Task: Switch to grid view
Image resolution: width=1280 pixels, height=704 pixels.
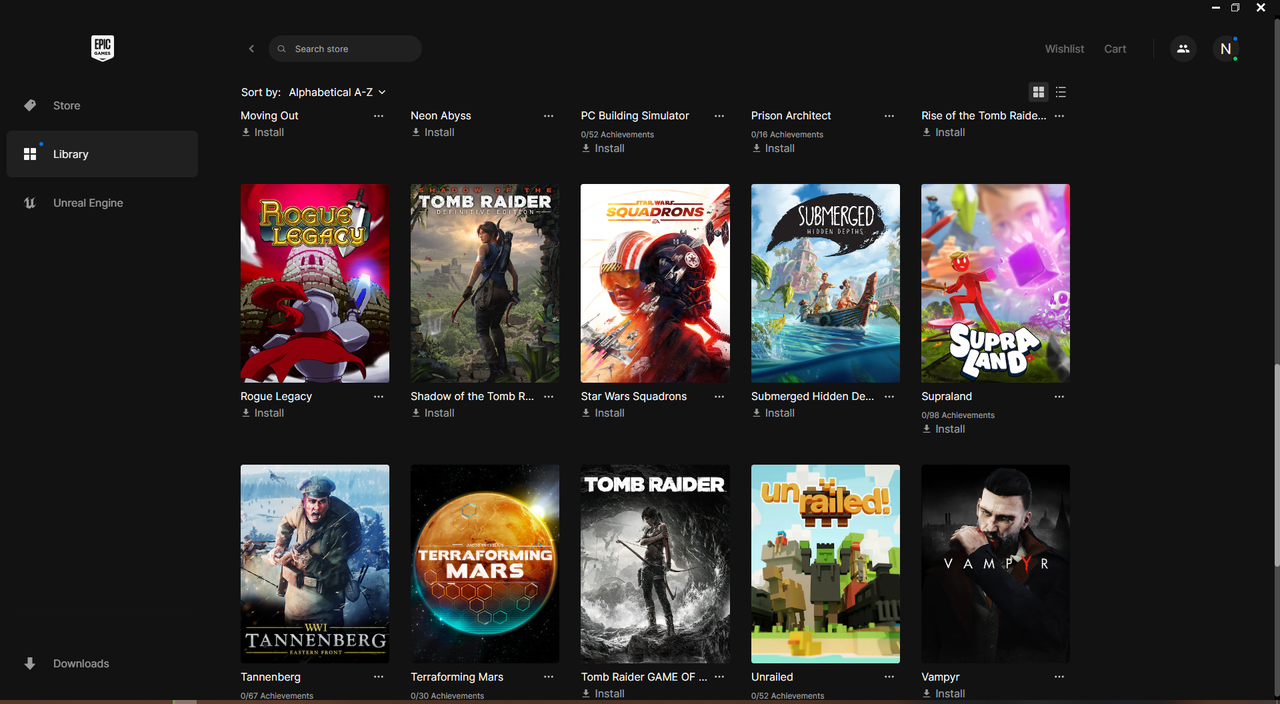Action: (1038, 92)
